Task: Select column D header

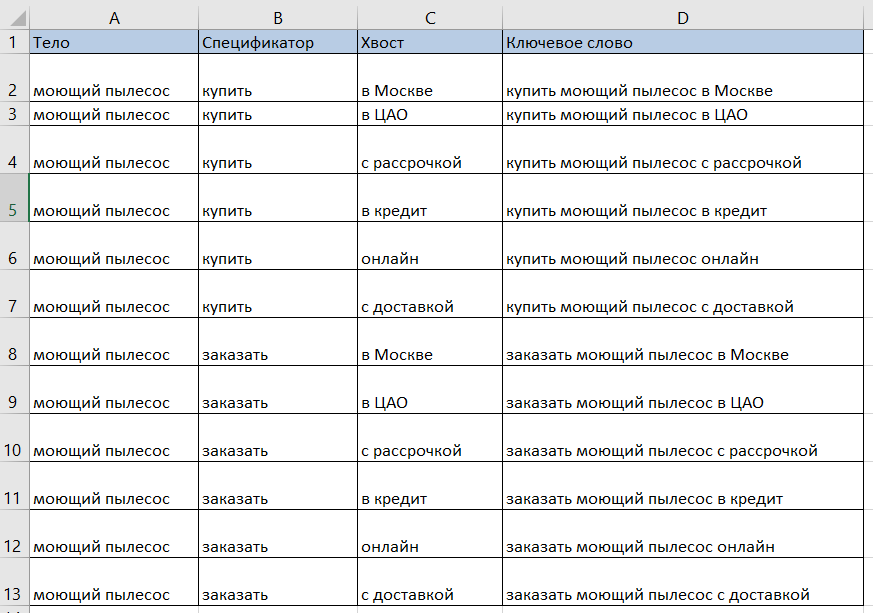Action: tap(683, 18)
